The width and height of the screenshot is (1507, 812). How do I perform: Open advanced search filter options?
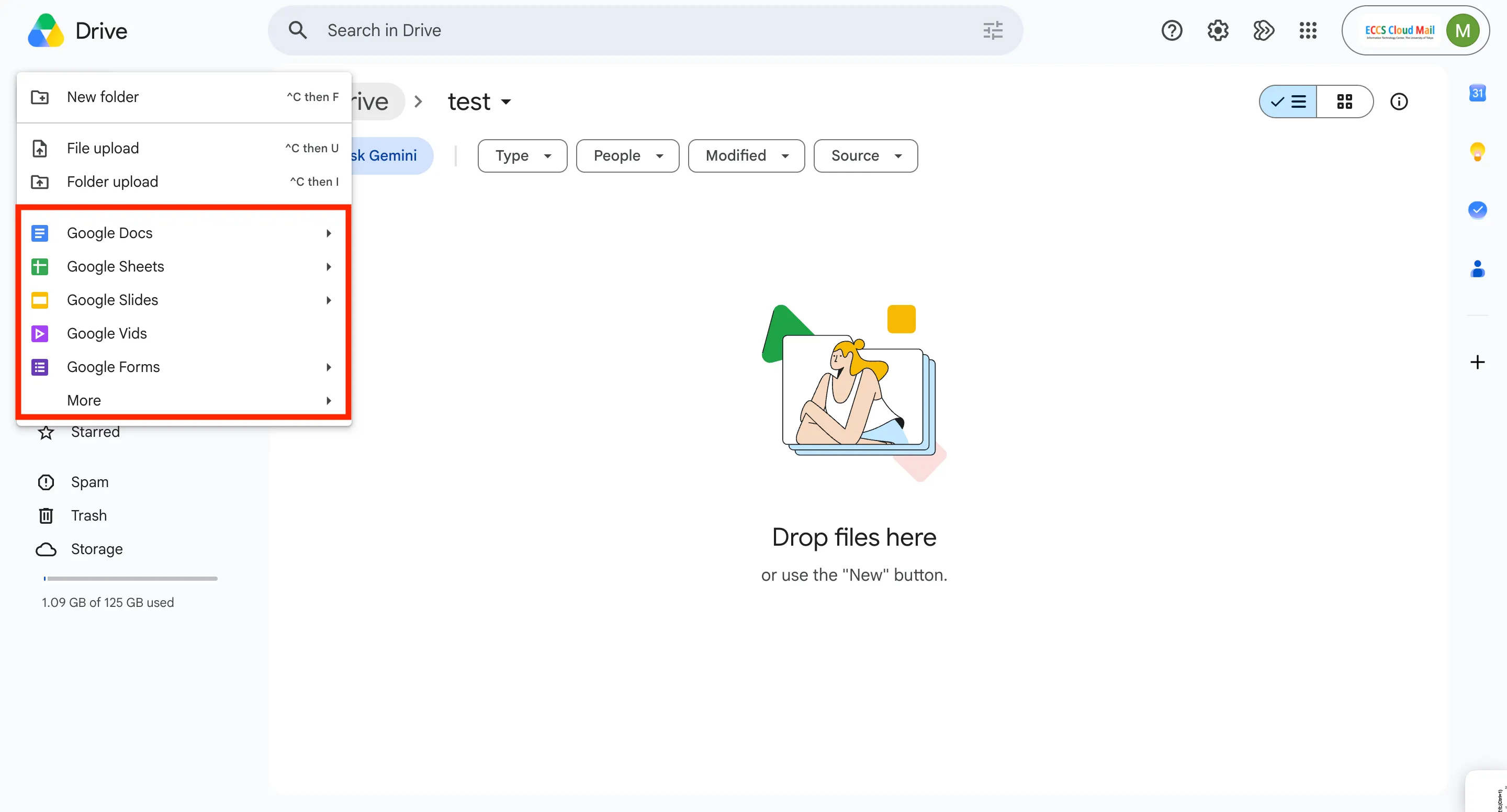[993, 30]
